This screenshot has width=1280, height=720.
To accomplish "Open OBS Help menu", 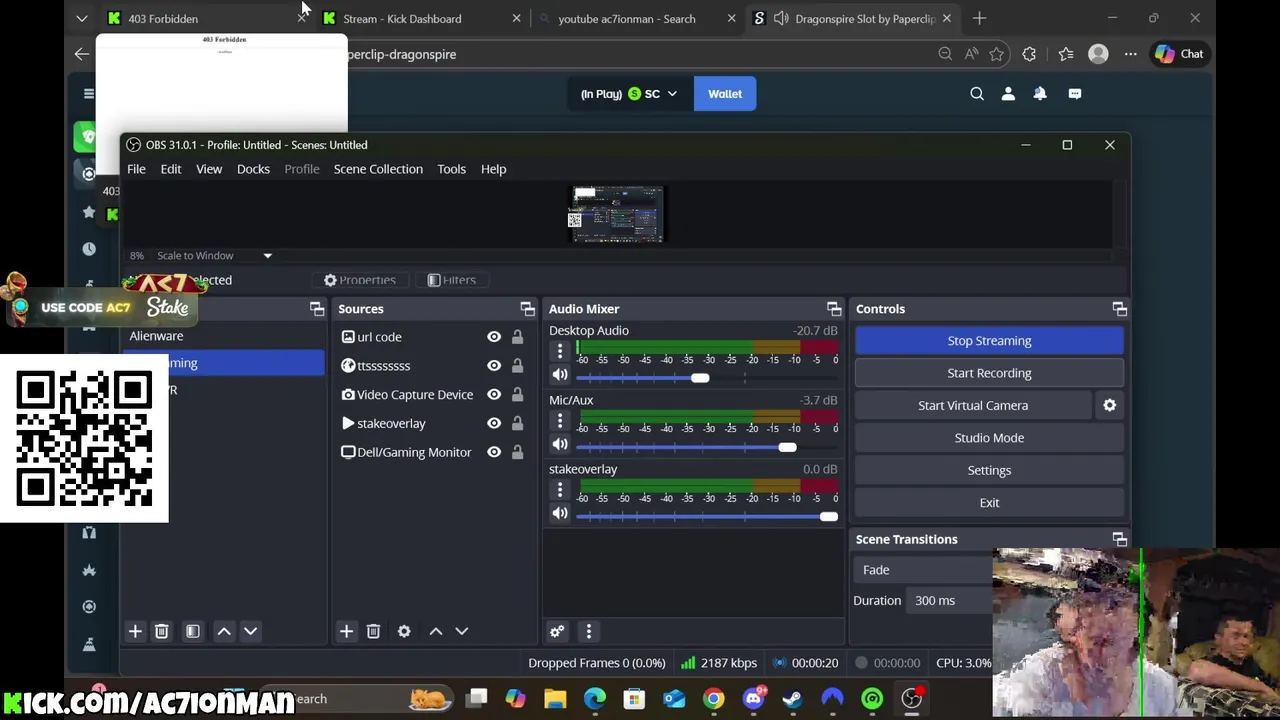I will [x=493, y=169].
